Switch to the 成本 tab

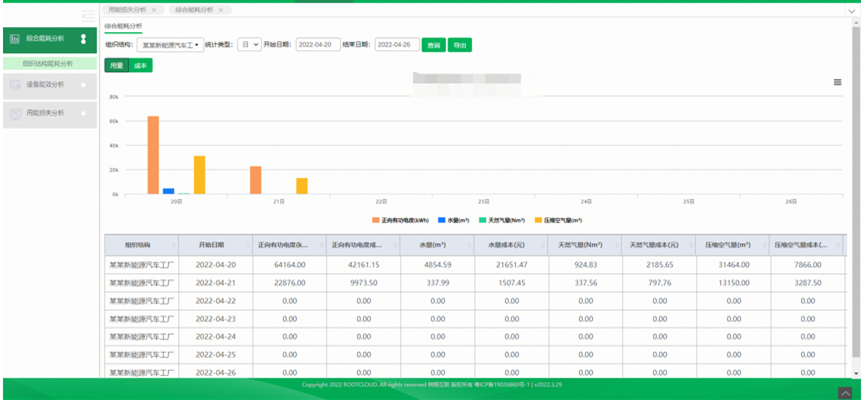tap(141, 65)
